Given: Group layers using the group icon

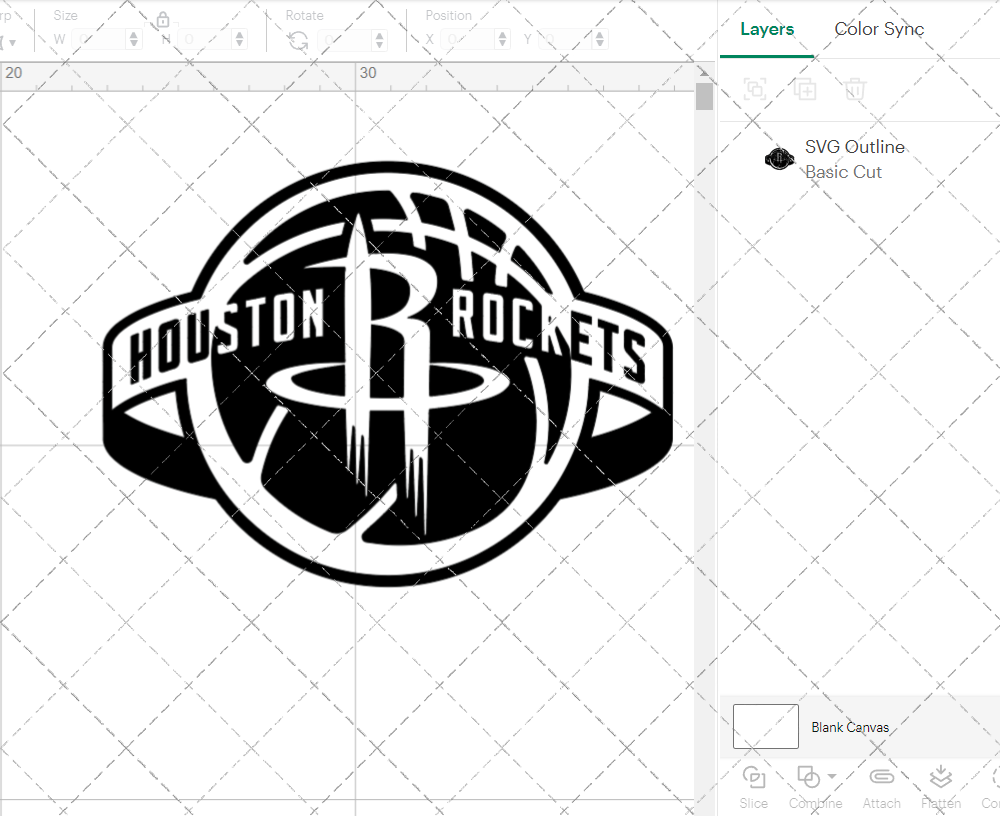Looking at the screenshot, I should tap(755, 89).
